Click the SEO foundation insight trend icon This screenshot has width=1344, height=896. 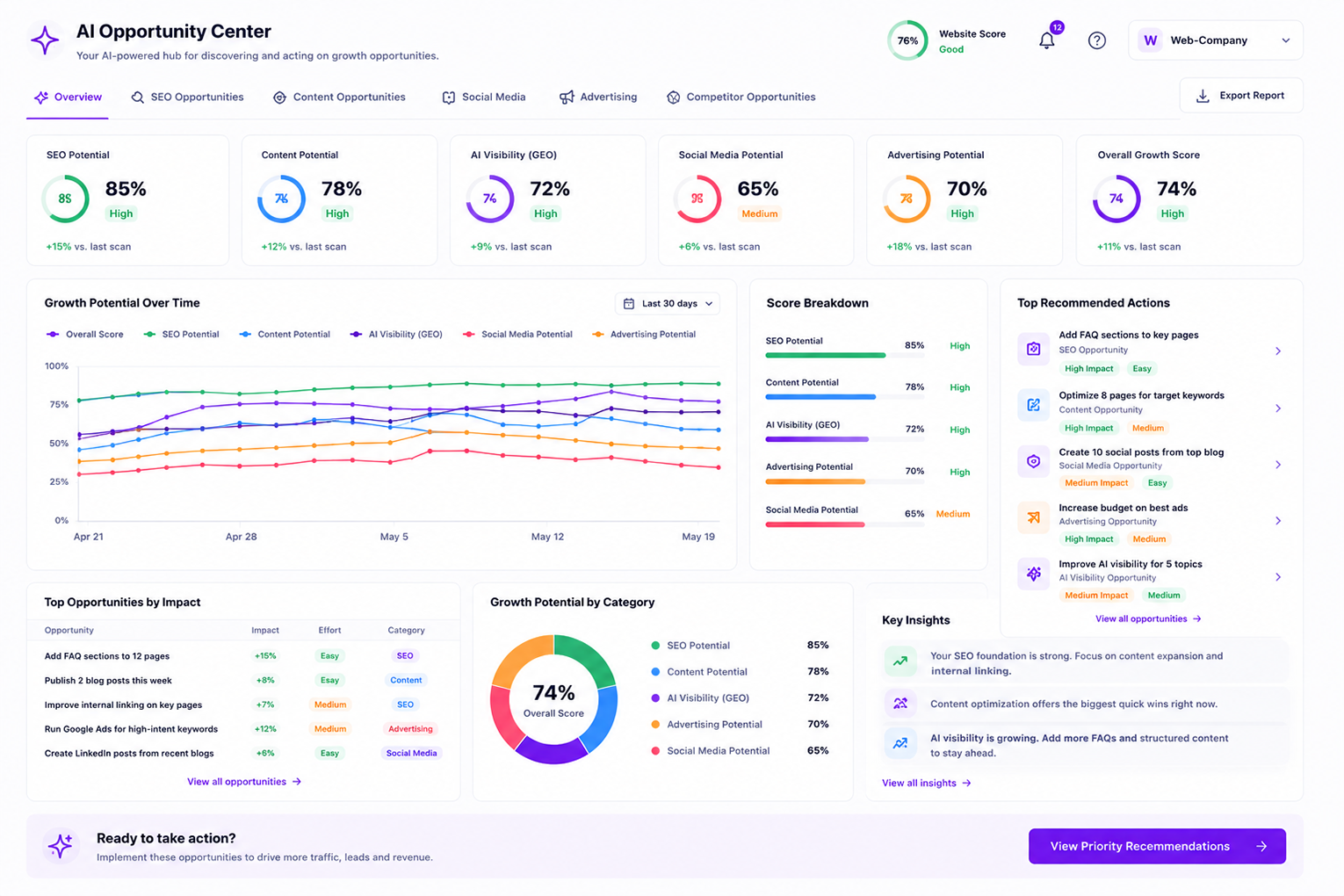pos(900,661)
